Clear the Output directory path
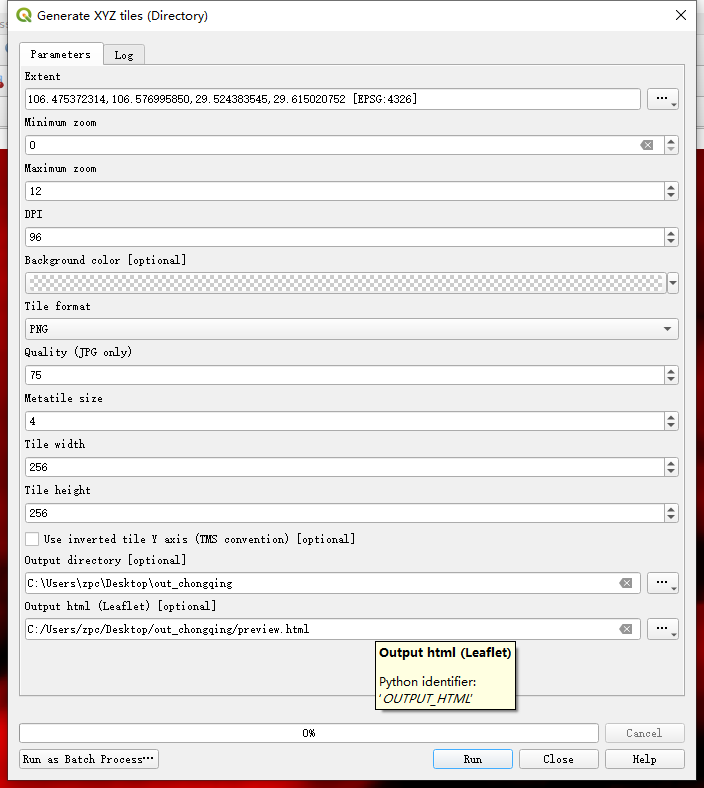704x788 pixels. click(x=626, y=583)
